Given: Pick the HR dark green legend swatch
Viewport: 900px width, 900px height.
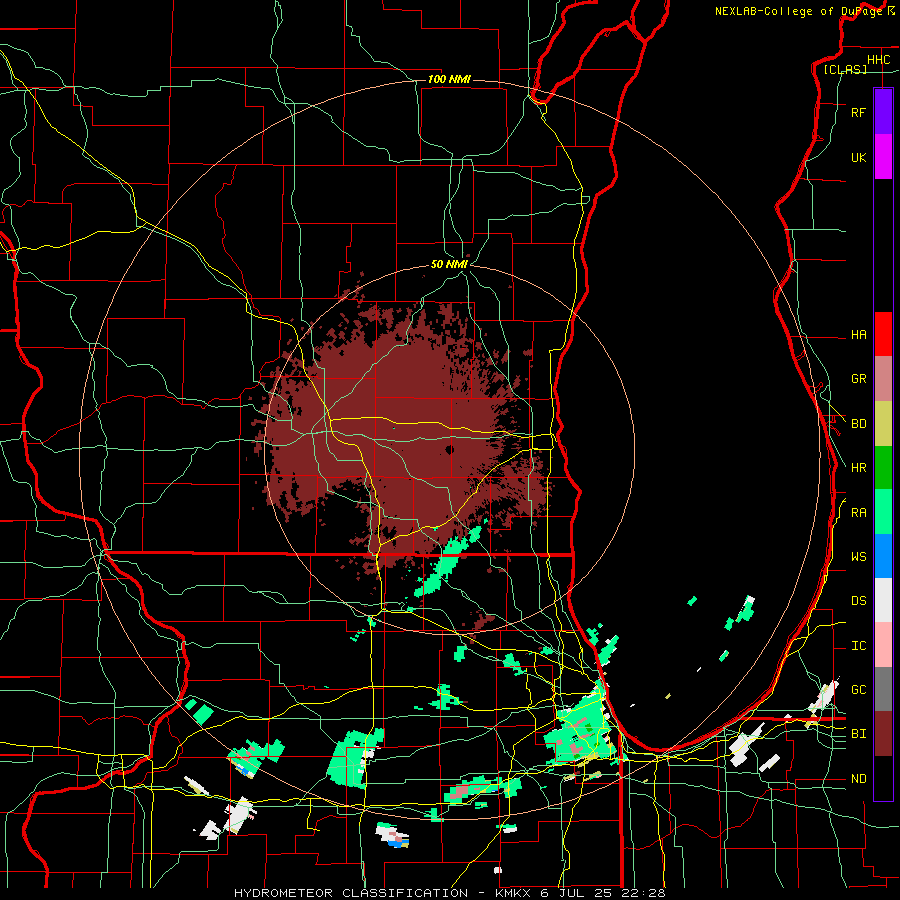Looking at the screenshot, I should pos(883,468).
